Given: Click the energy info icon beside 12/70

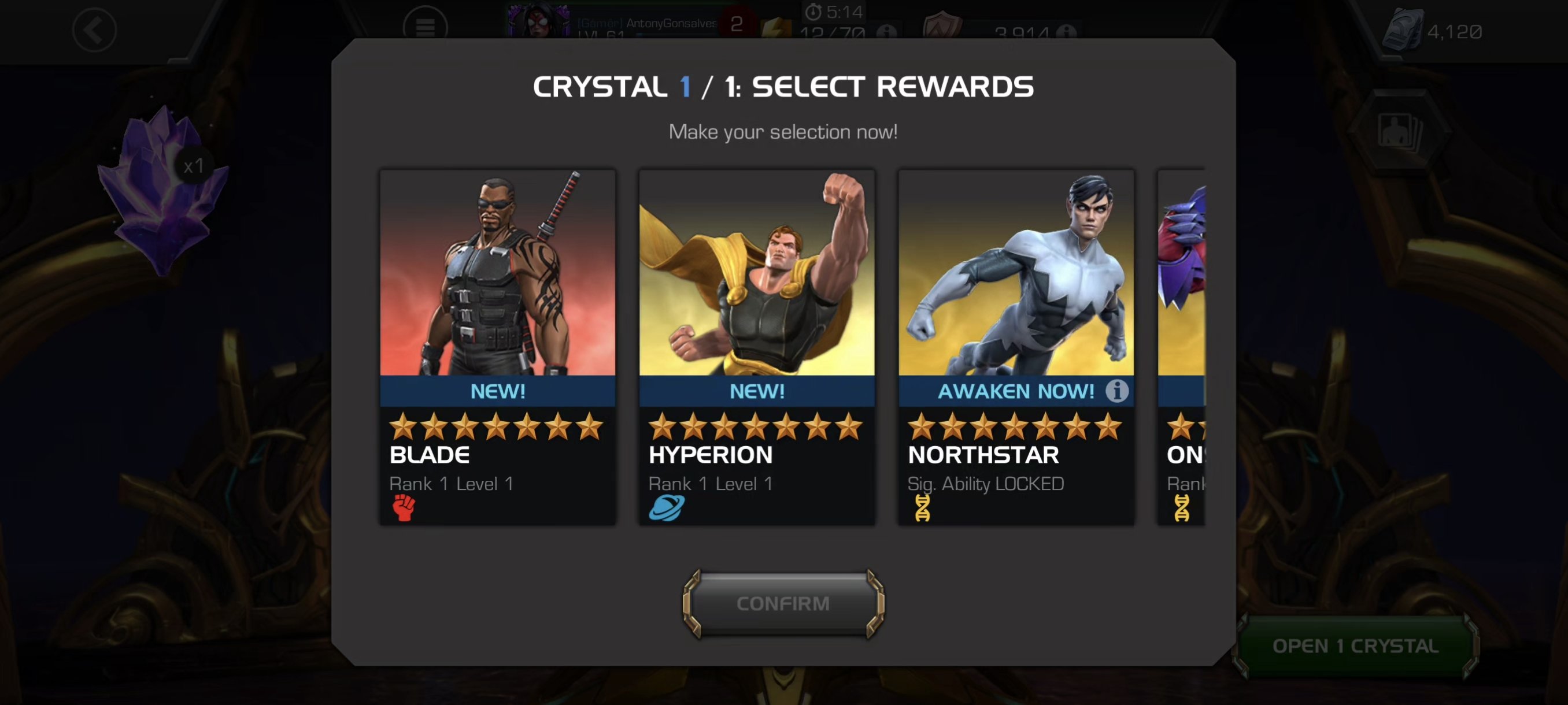Looking at the screenshot, I should tap(886, 32).
